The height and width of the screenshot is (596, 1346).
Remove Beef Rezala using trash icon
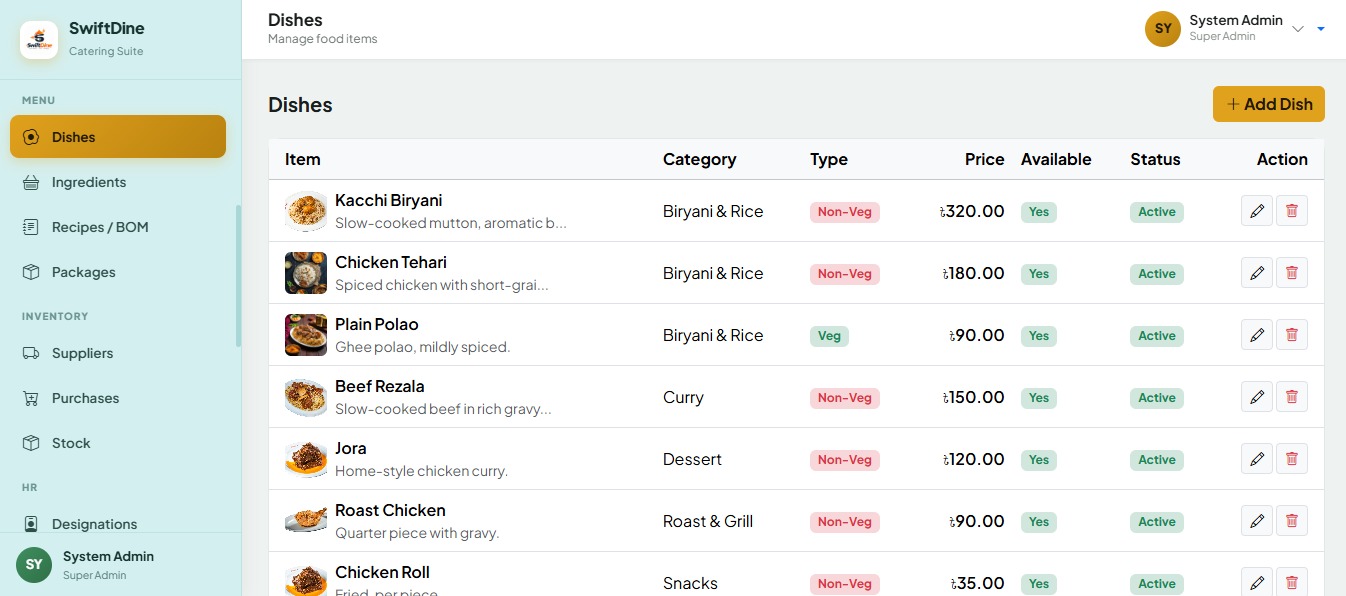[1292, 397]
